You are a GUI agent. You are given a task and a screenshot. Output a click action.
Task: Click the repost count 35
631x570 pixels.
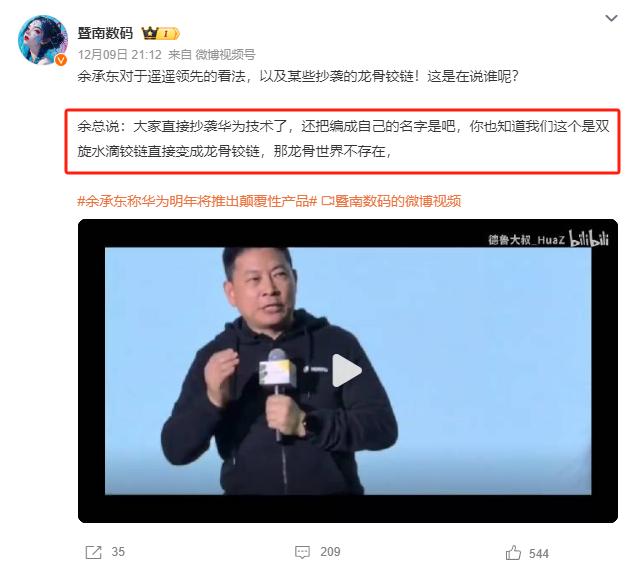[118, 551]
